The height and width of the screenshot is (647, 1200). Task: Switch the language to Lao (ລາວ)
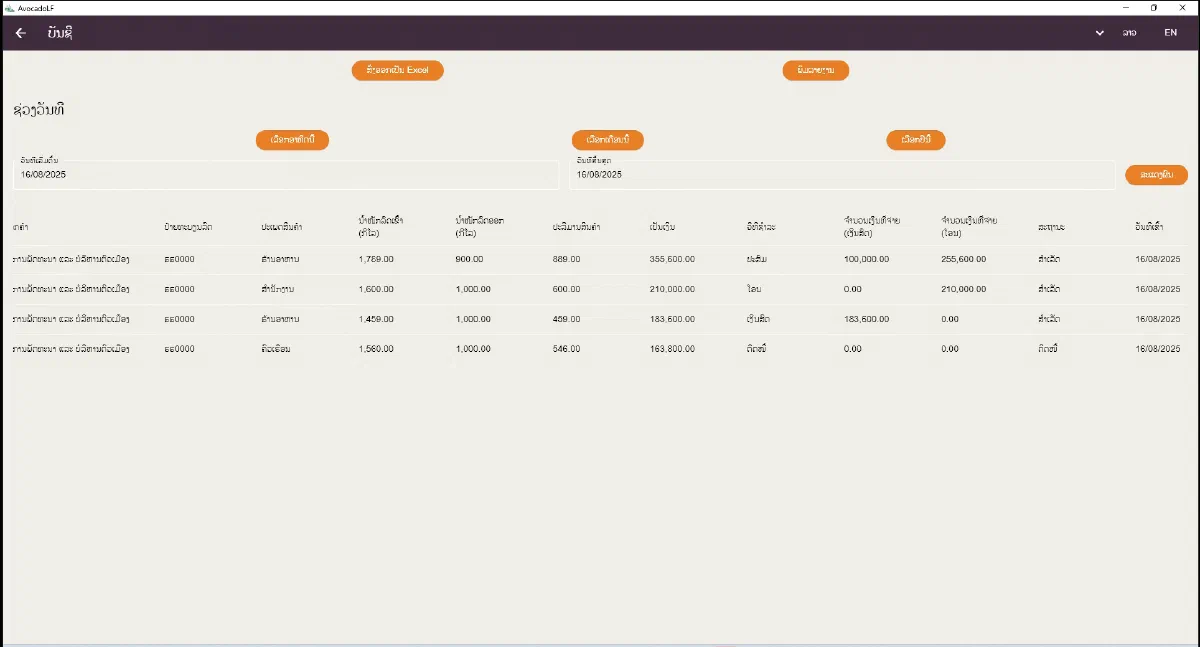point(1129,33)
